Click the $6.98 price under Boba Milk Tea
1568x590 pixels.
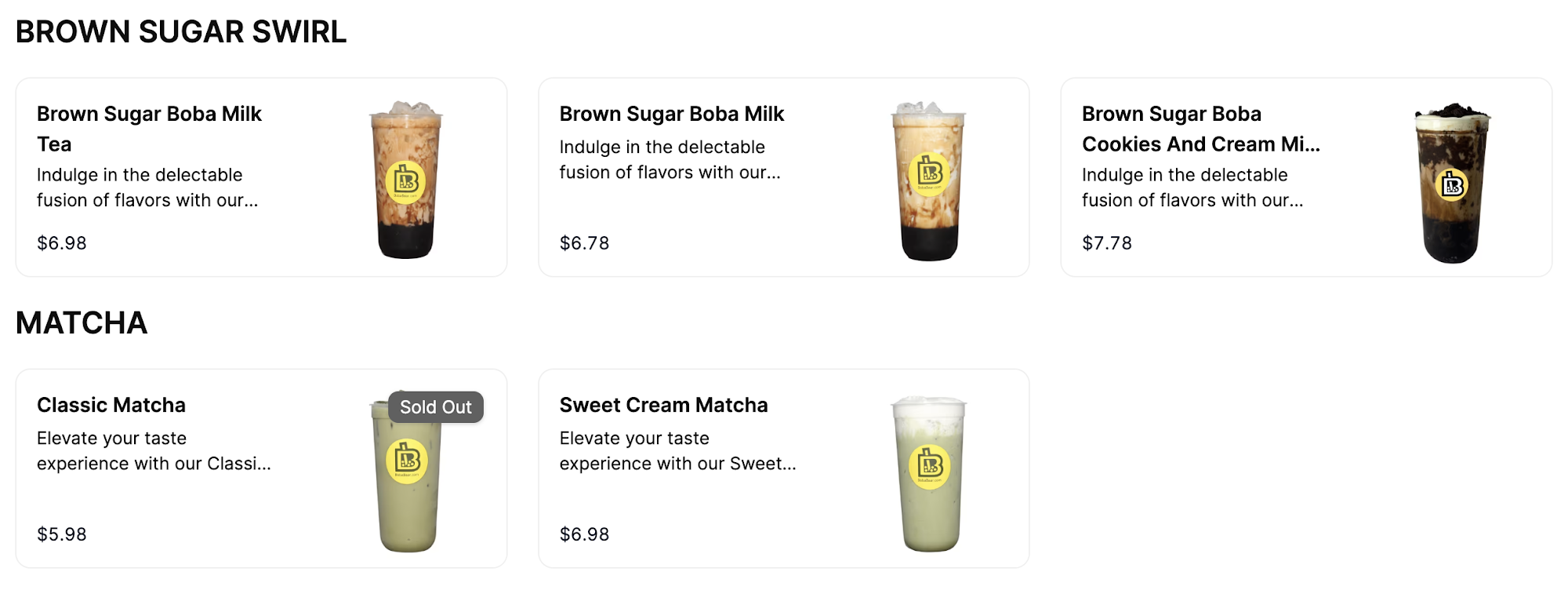click(x=62, y=243)
